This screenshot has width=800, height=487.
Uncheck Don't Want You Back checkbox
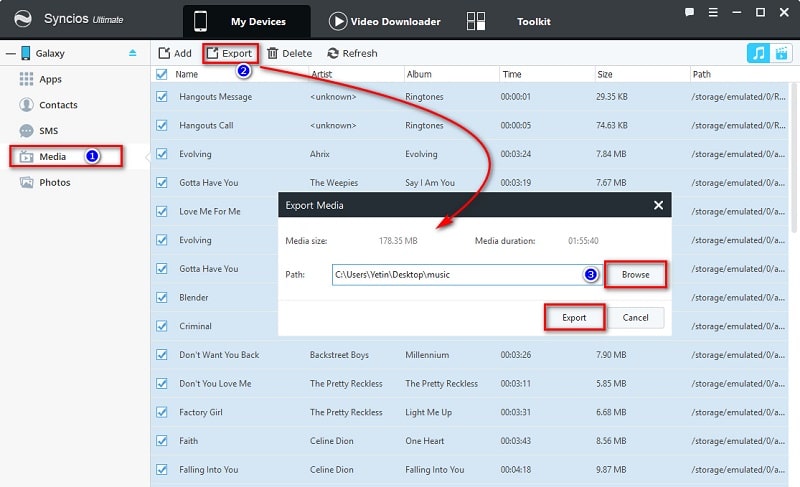coord(162,354)
